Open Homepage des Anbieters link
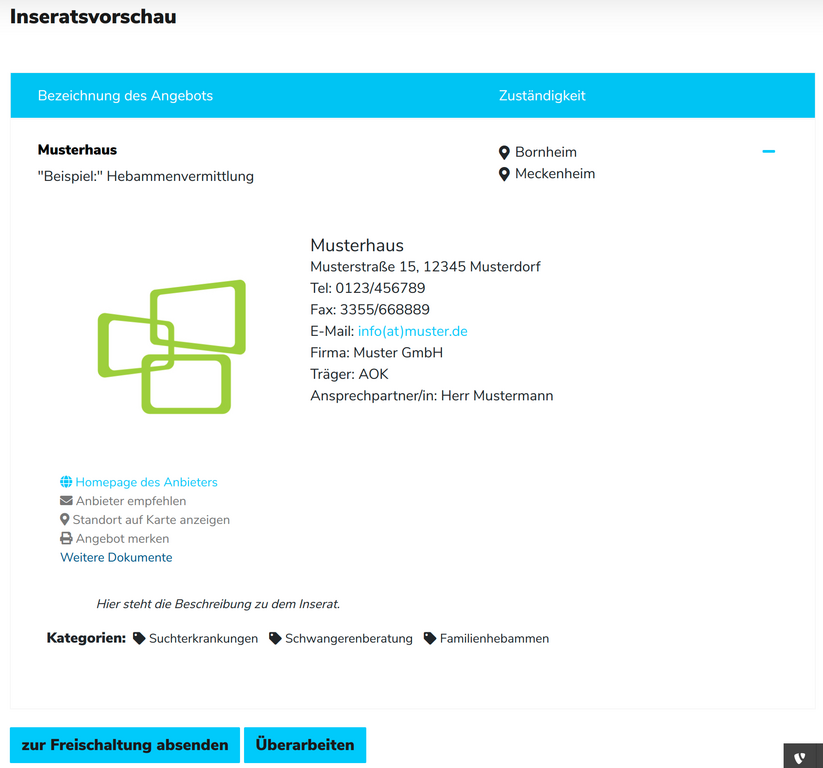This screenshot has height=768, width=823. pyautogui.click(x=146, y=482)
